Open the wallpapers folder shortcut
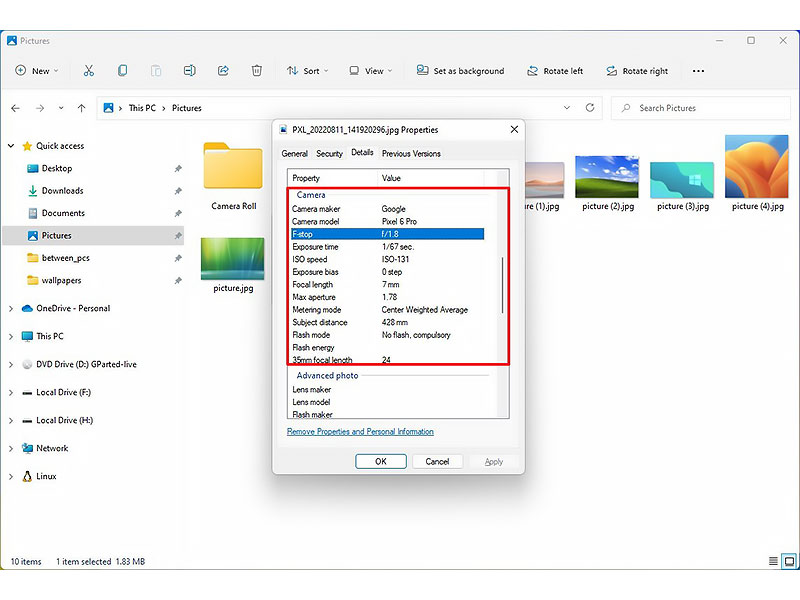The width and height of the screenshot is (800, 600). (x=61, y=281)
